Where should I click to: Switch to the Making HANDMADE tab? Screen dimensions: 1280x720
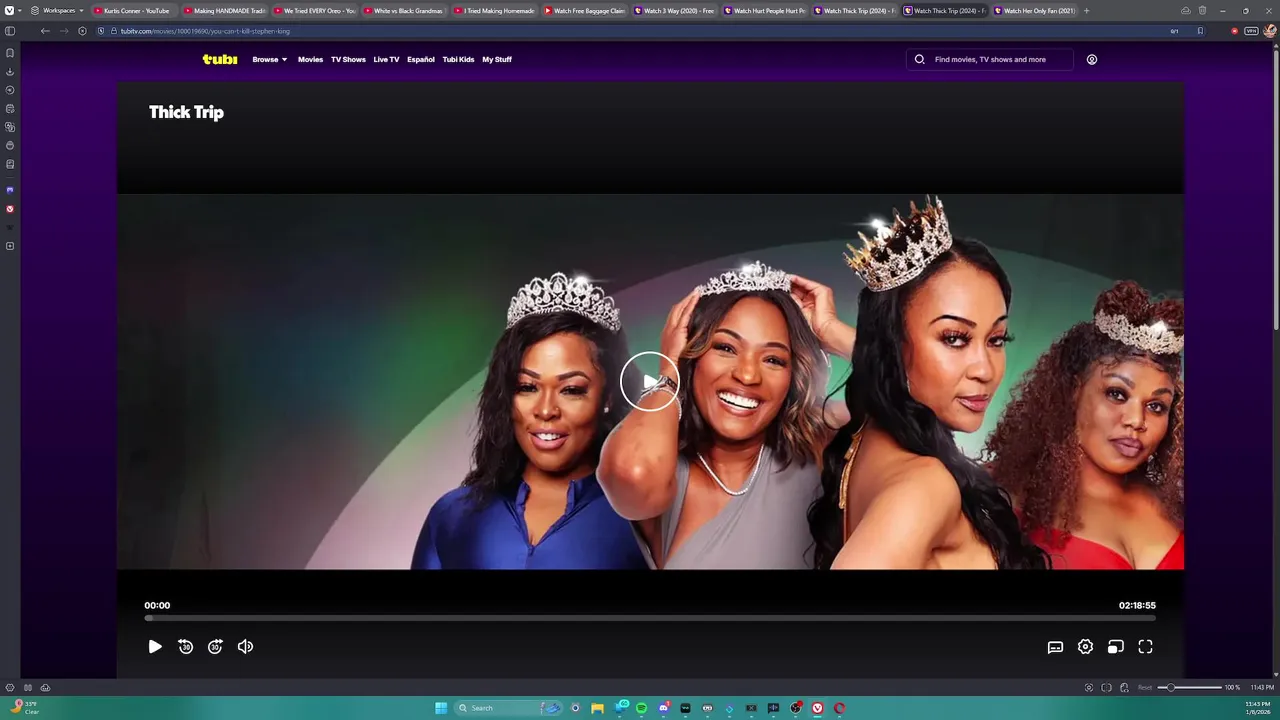click(x=225, y=10)
